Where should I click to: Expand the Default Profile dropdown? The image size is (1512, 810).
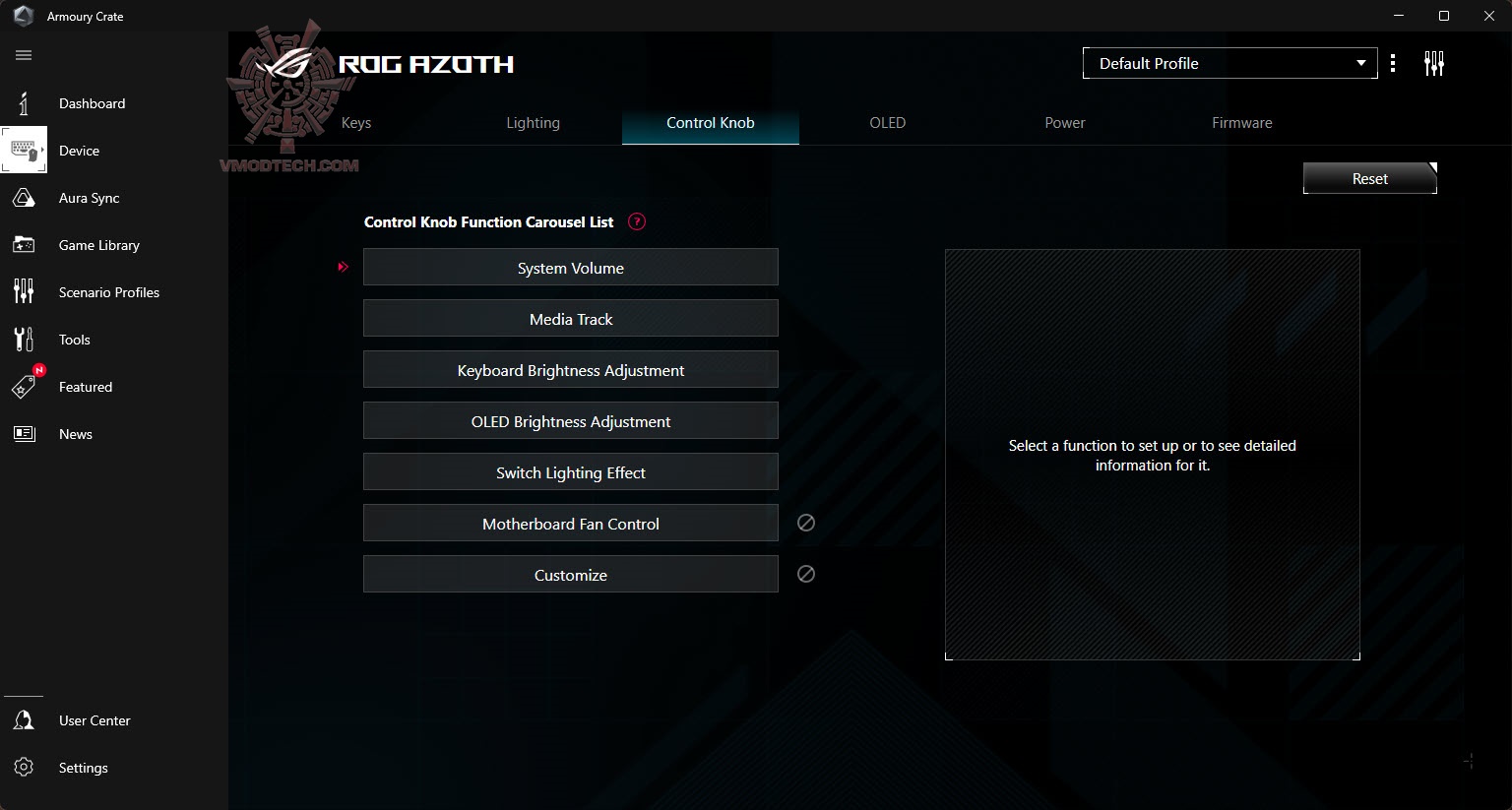coord(1230,63)
